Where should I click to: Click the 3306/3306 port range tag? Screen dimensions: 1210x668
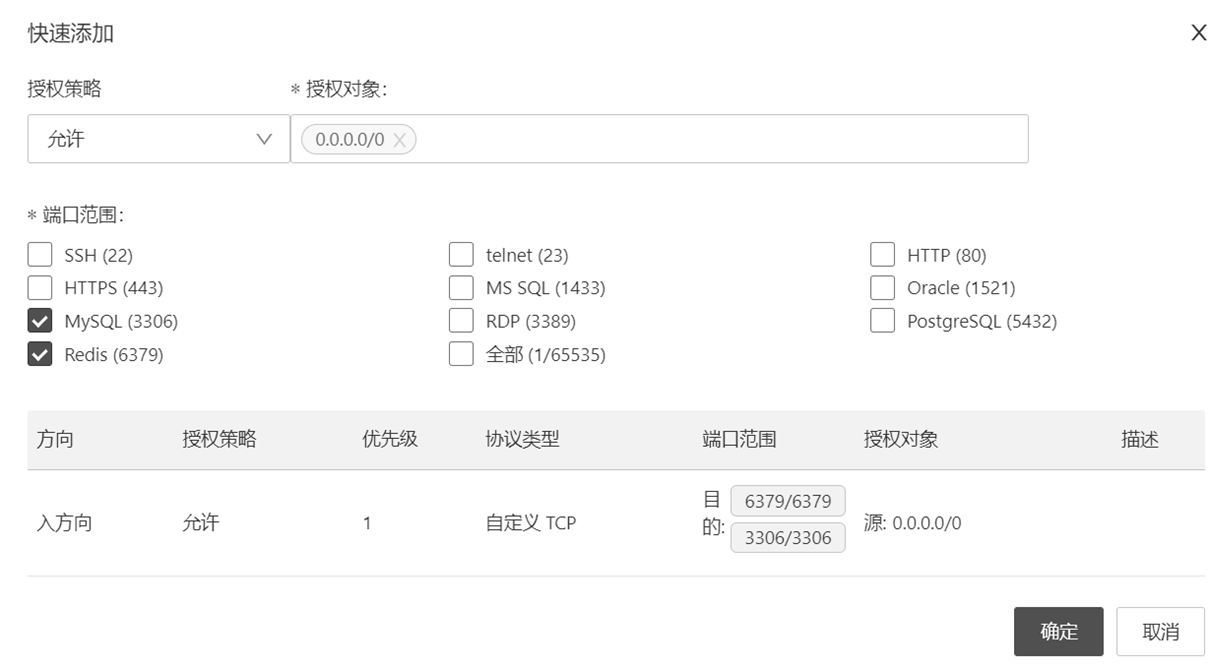pos(788,537)
